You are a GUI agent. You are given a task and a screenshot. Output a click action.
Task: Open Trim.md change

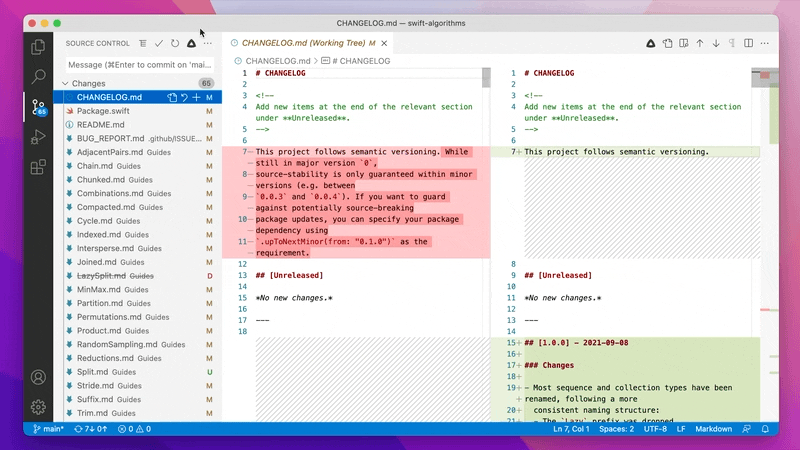pos(138,413)
